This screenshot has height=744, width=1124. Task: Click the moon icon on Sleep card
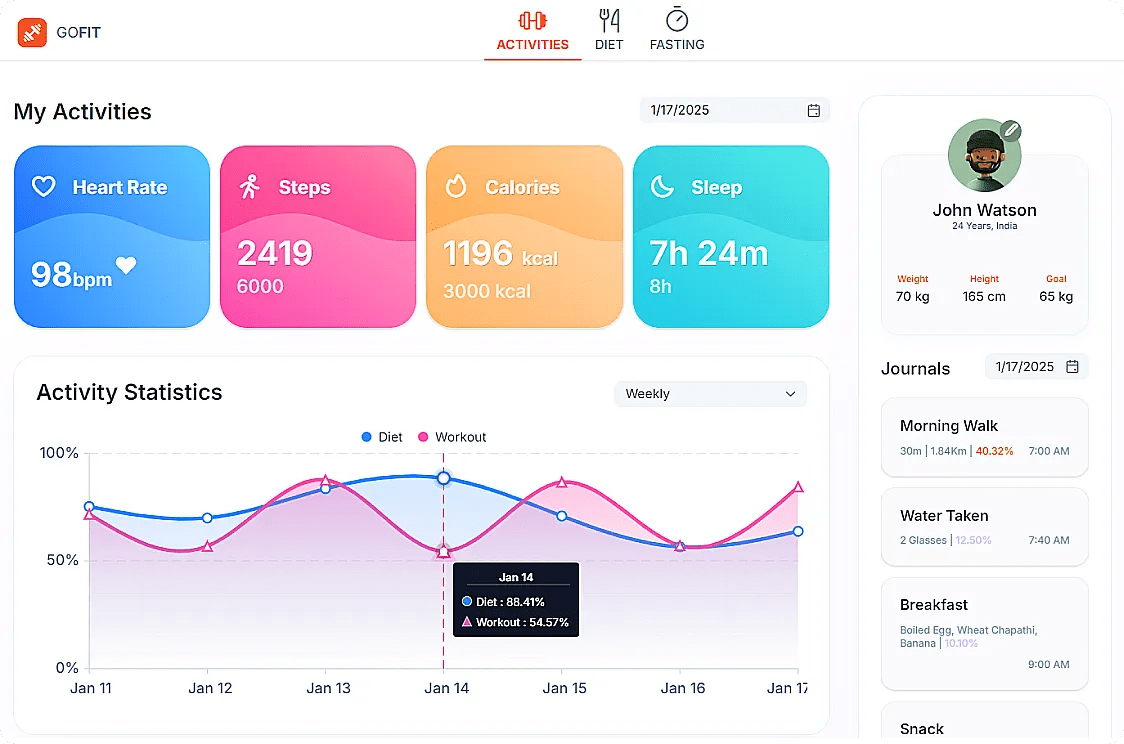(x=663, y=187)
